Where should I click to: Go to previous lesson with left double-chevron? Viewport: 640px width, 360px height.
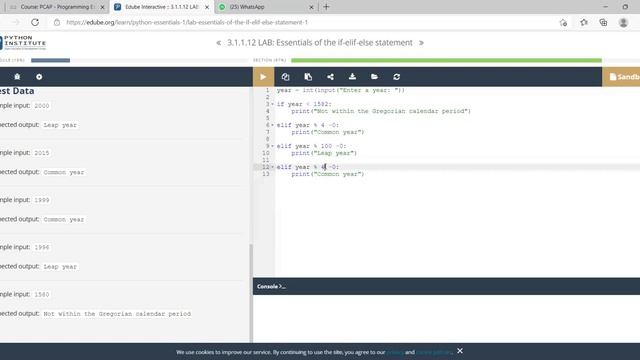[x=219, y=42]
